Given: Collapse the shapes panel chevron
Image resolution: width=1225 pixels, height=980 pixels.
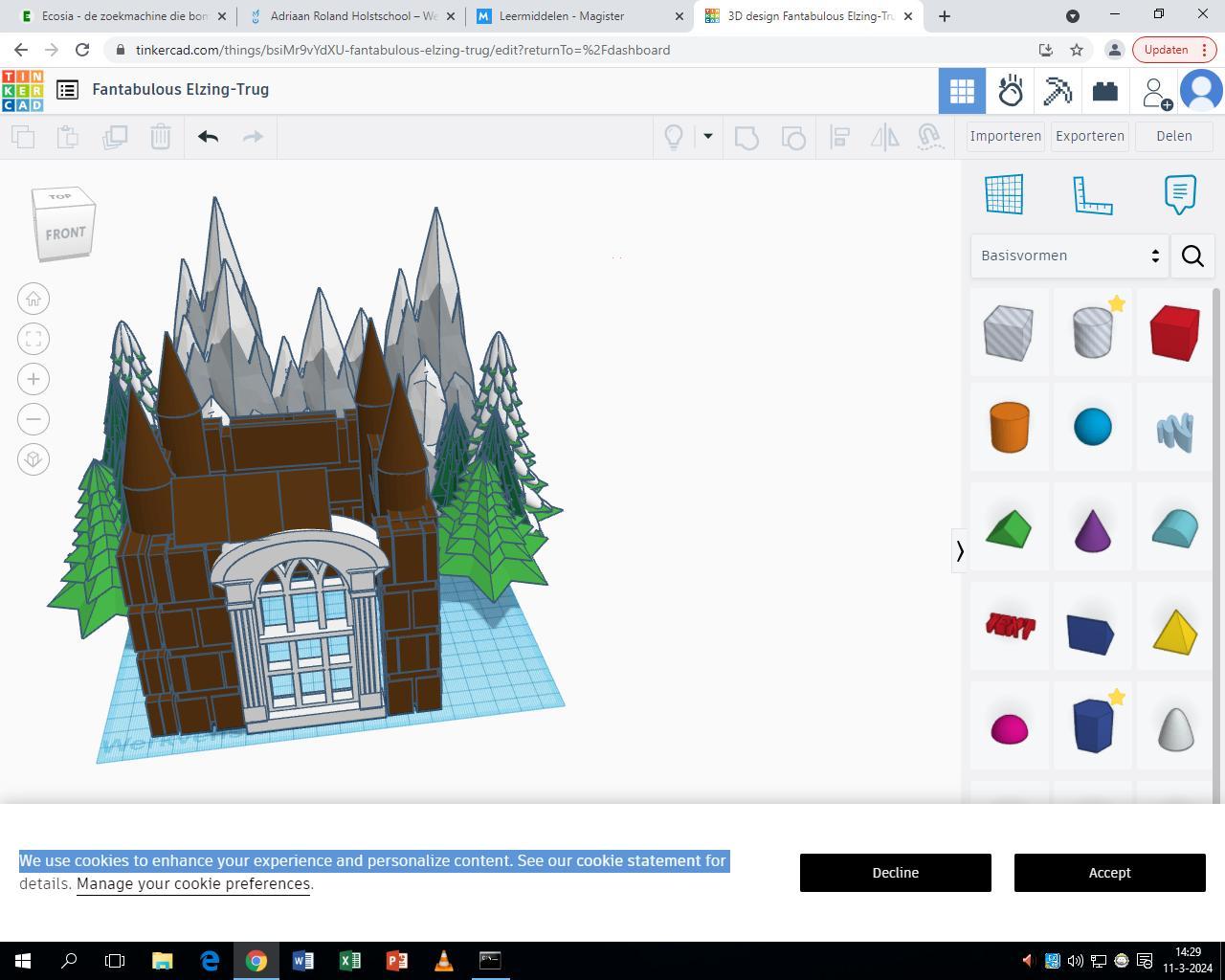Looking at the screenshot, I should click(959, 551).
